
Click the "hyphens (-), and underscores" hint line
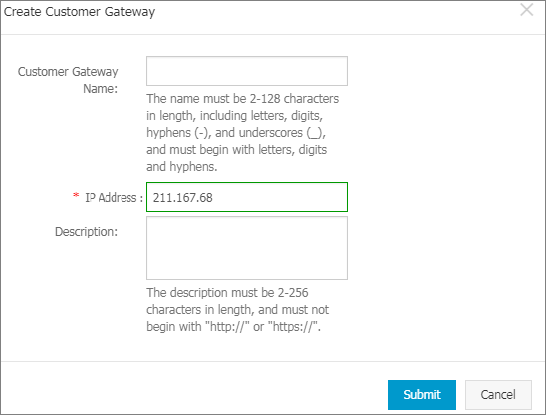[x=236, y=133]
